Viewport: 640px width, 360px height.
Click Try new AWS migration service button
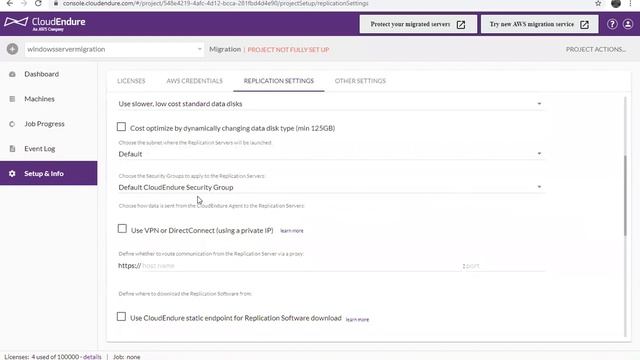[x=540, y=24]
